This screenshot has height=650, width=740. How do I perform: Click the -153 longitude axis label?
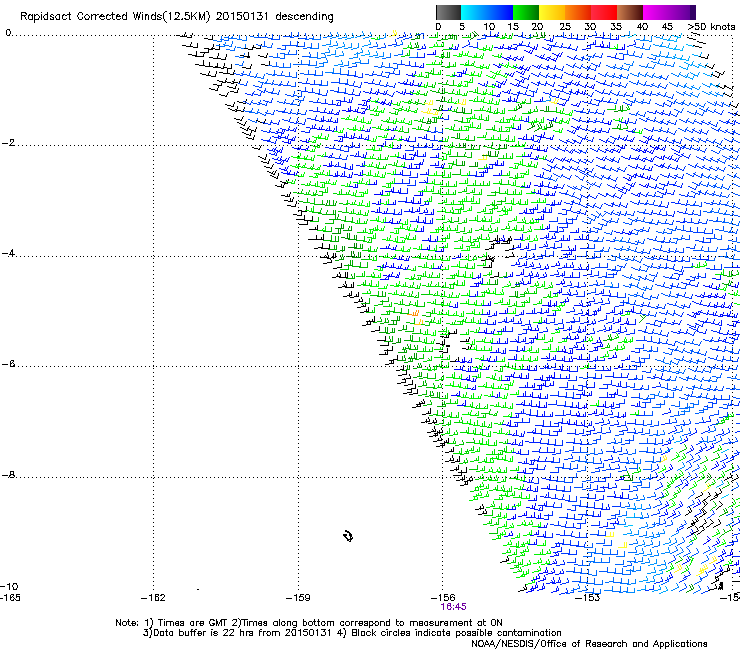[588, 598]
